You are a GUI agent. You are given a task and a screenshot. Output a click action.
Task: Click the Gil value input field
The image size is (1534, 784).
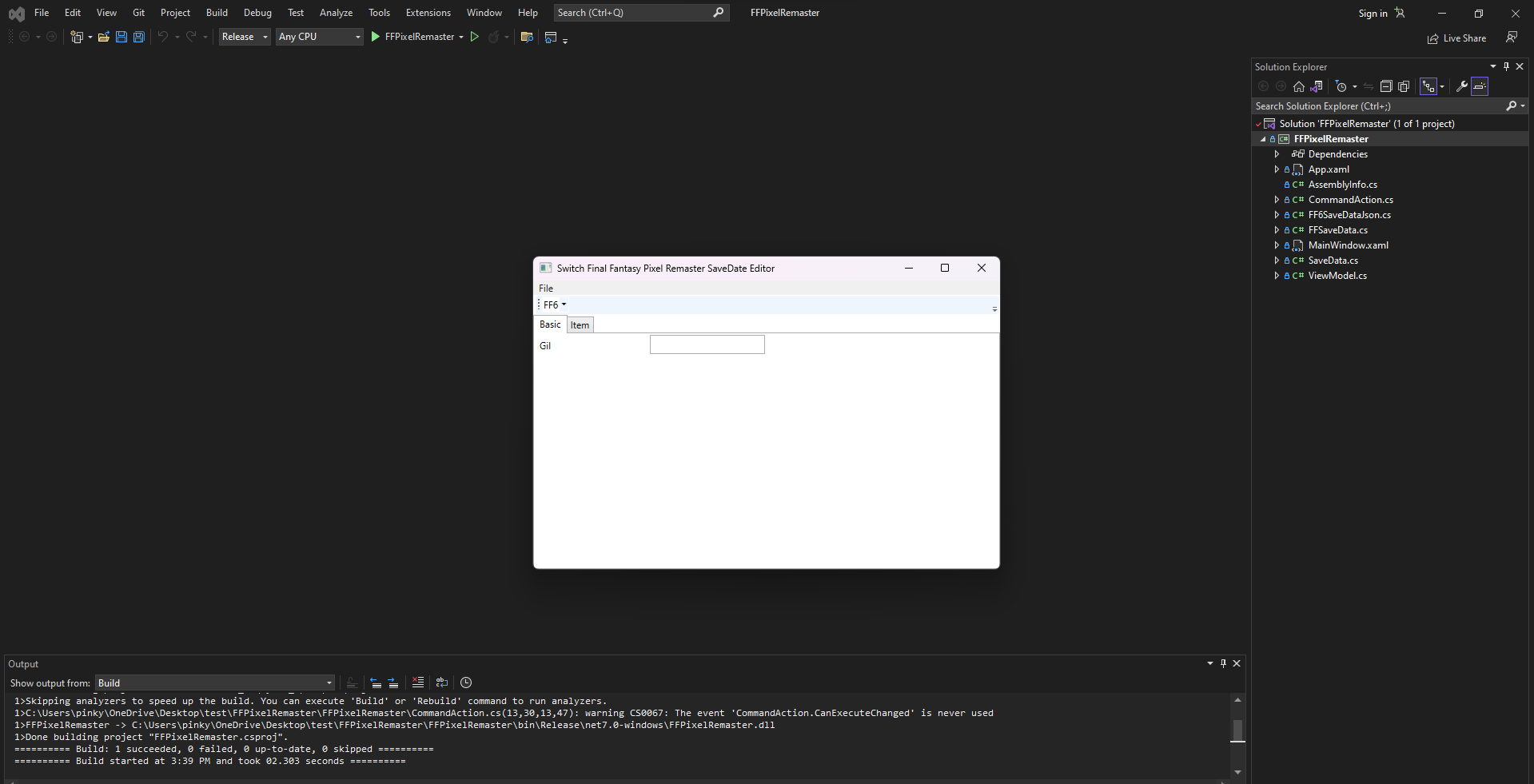[x=707, y=344]
